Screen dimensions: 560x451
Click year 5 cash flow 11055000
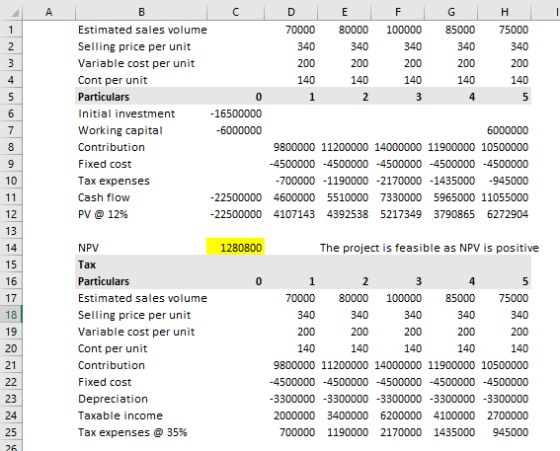(x=504, y=197)
